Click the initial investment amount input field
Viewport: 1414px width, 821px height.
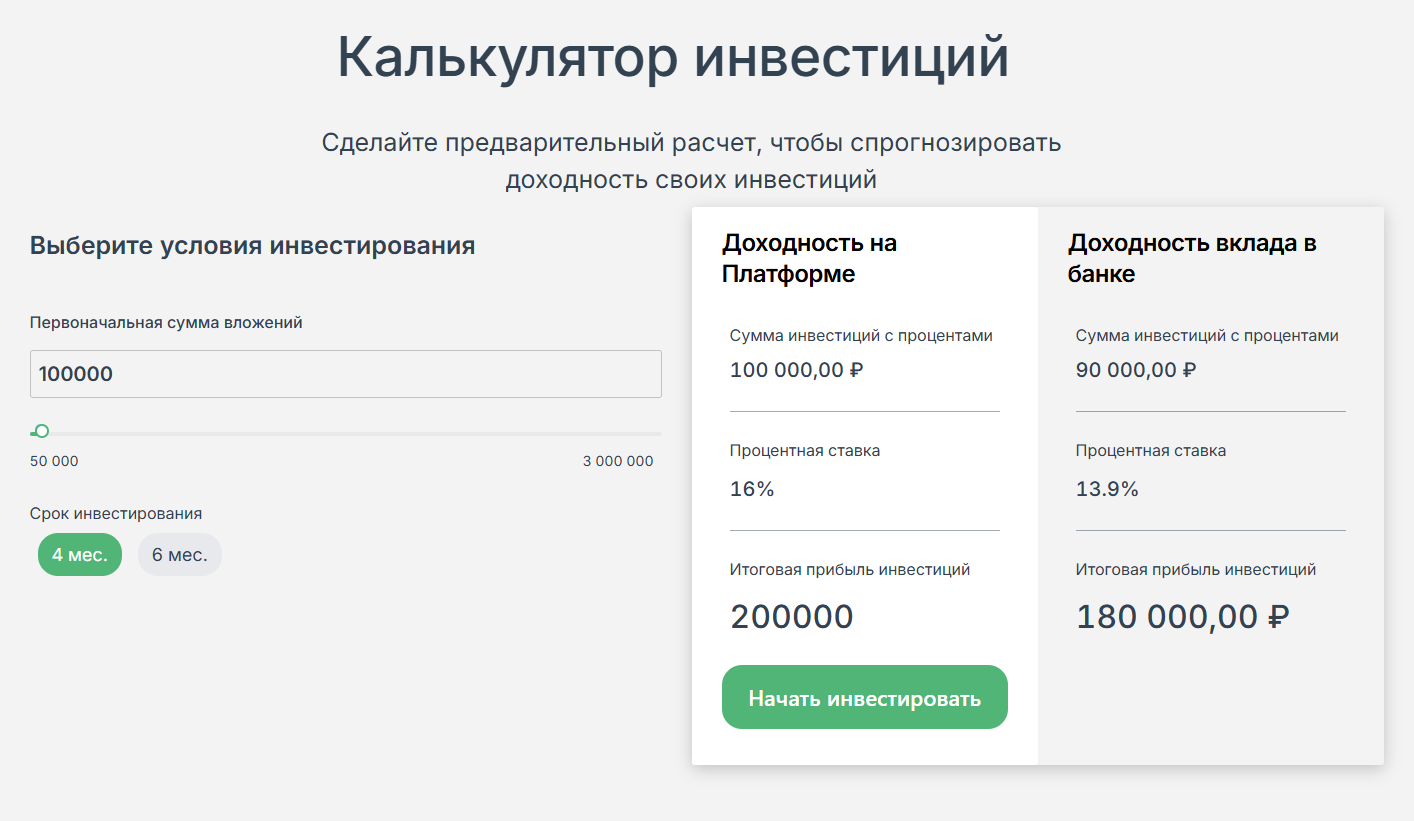345,374
